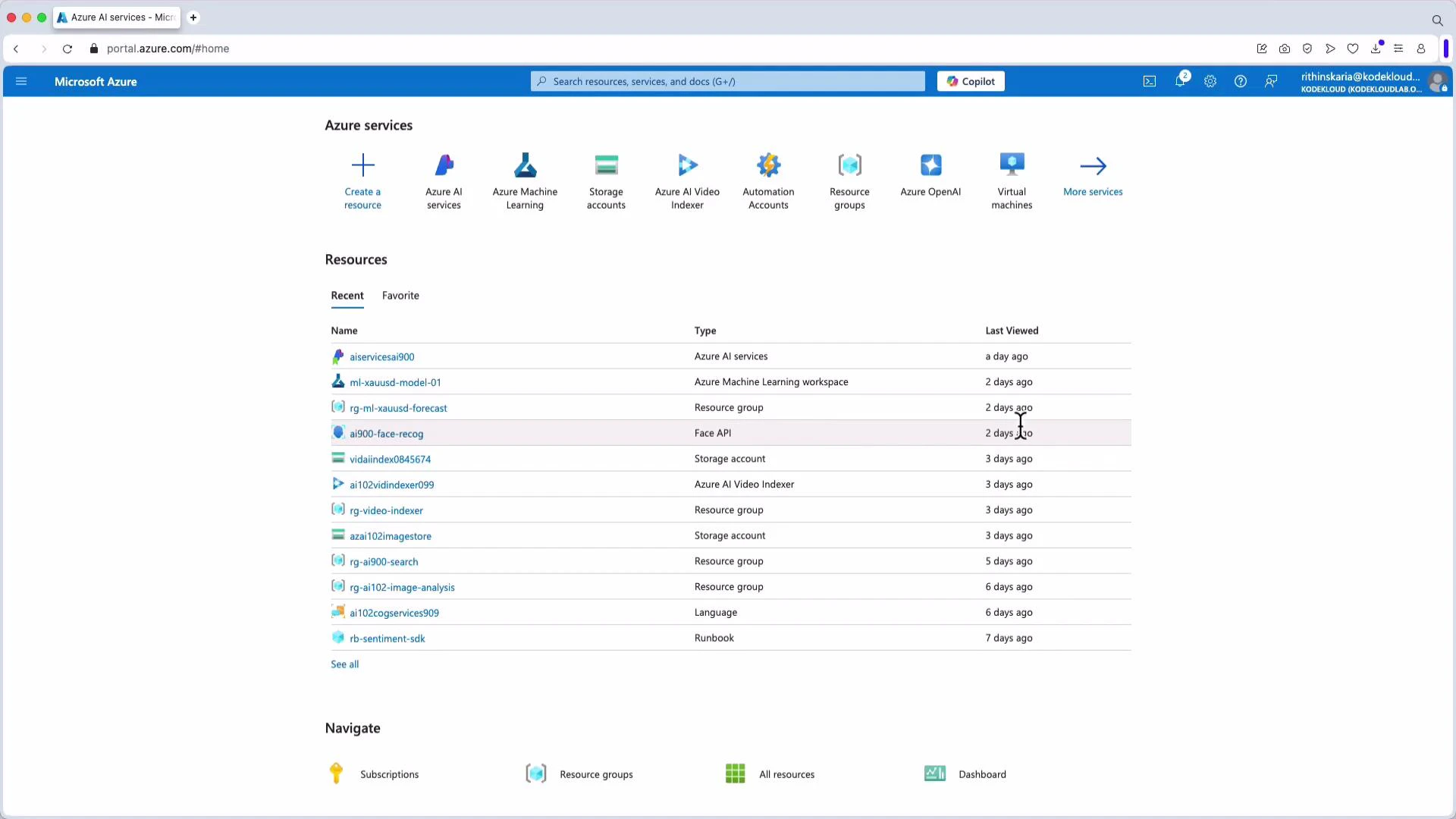Navigate to Subscriptions
Viewport: 1456px width, 819px height.
[390, 773]
